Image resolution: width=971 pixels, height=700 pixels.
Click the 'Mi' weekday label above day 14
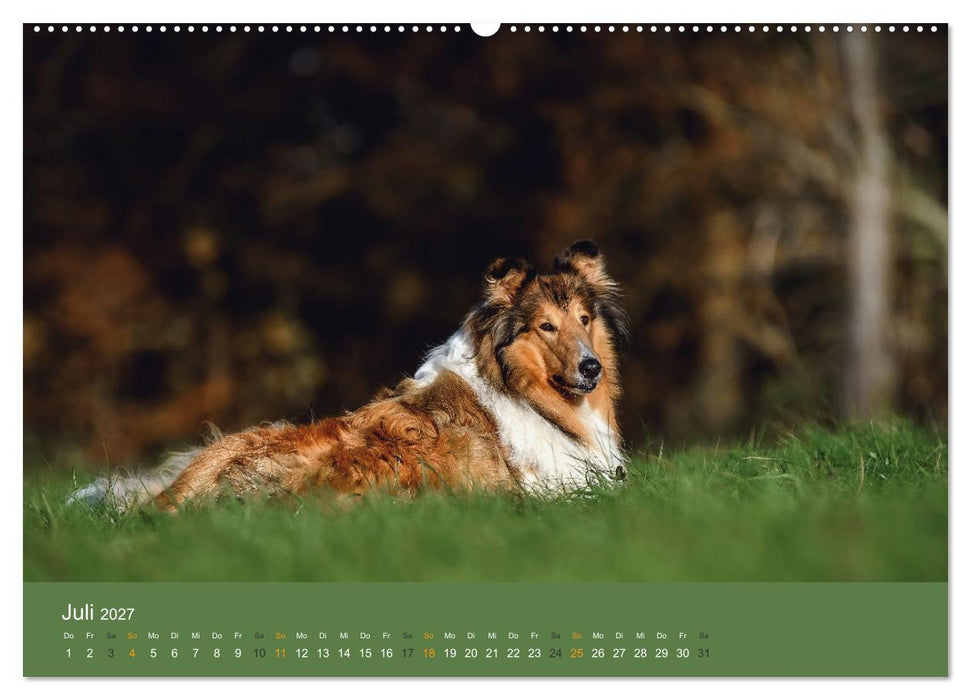point(344,636)
